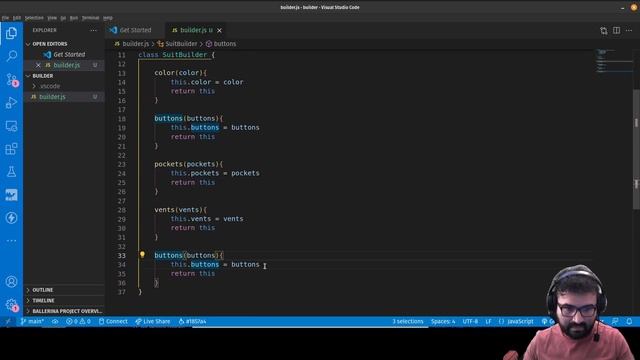This screenshot has width=640, height=360.
Task: Start Live Share from status bar
Action: click(x=153, y=322)
